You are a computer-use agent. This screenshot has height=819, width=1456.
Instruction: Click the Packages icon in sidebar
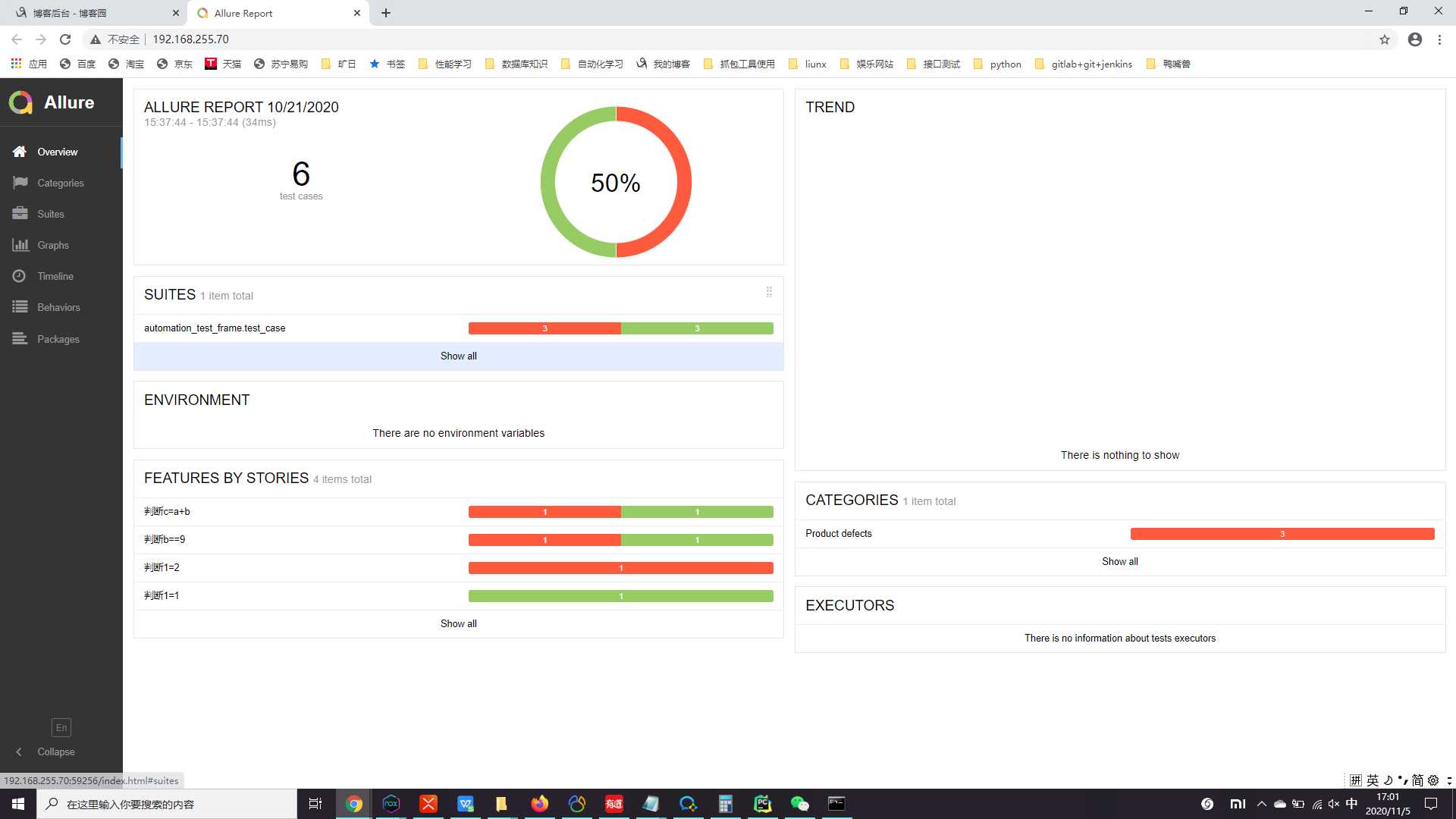click(20, 339)
